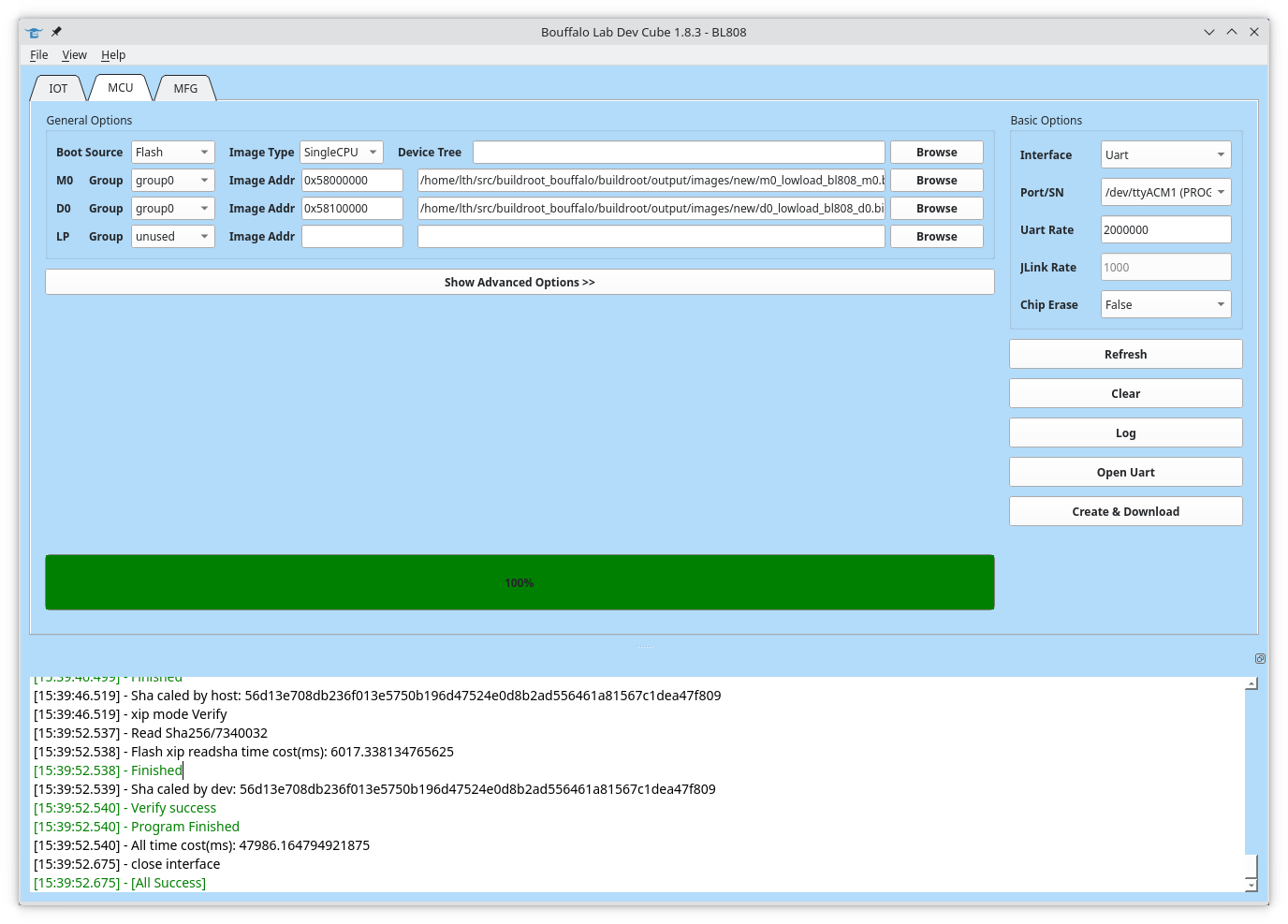Open the Chip Erase dropdown
1288x924 pixels.
(x=1165, y=305)
